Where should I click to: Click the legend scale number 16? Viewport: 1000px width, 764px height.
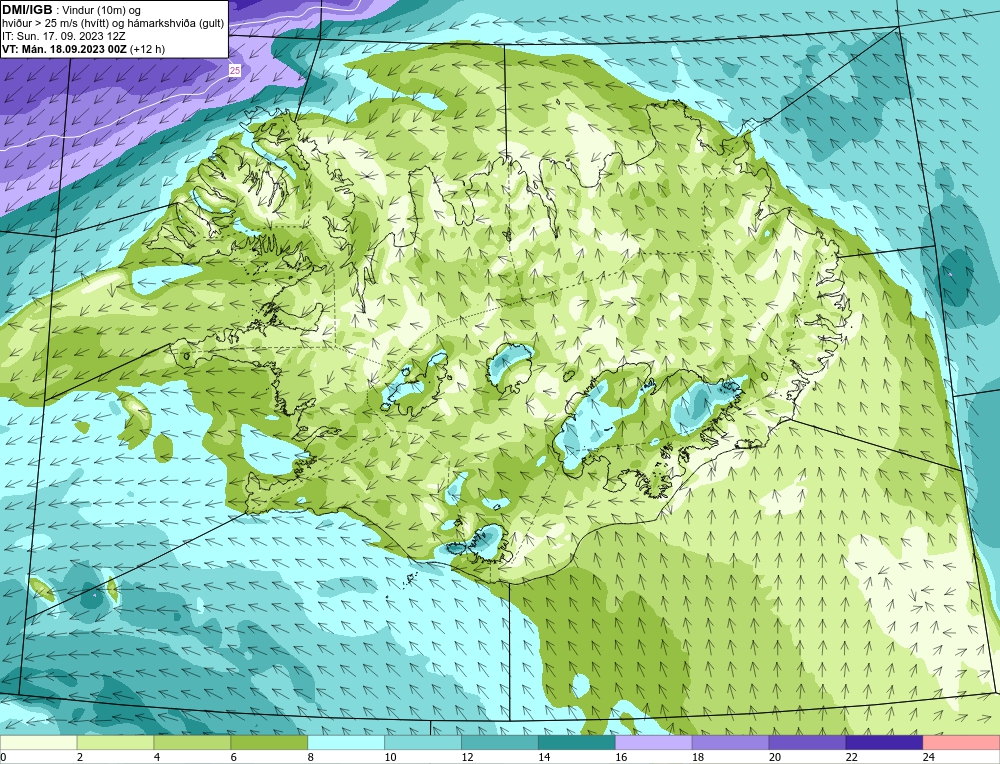point(621,757)
